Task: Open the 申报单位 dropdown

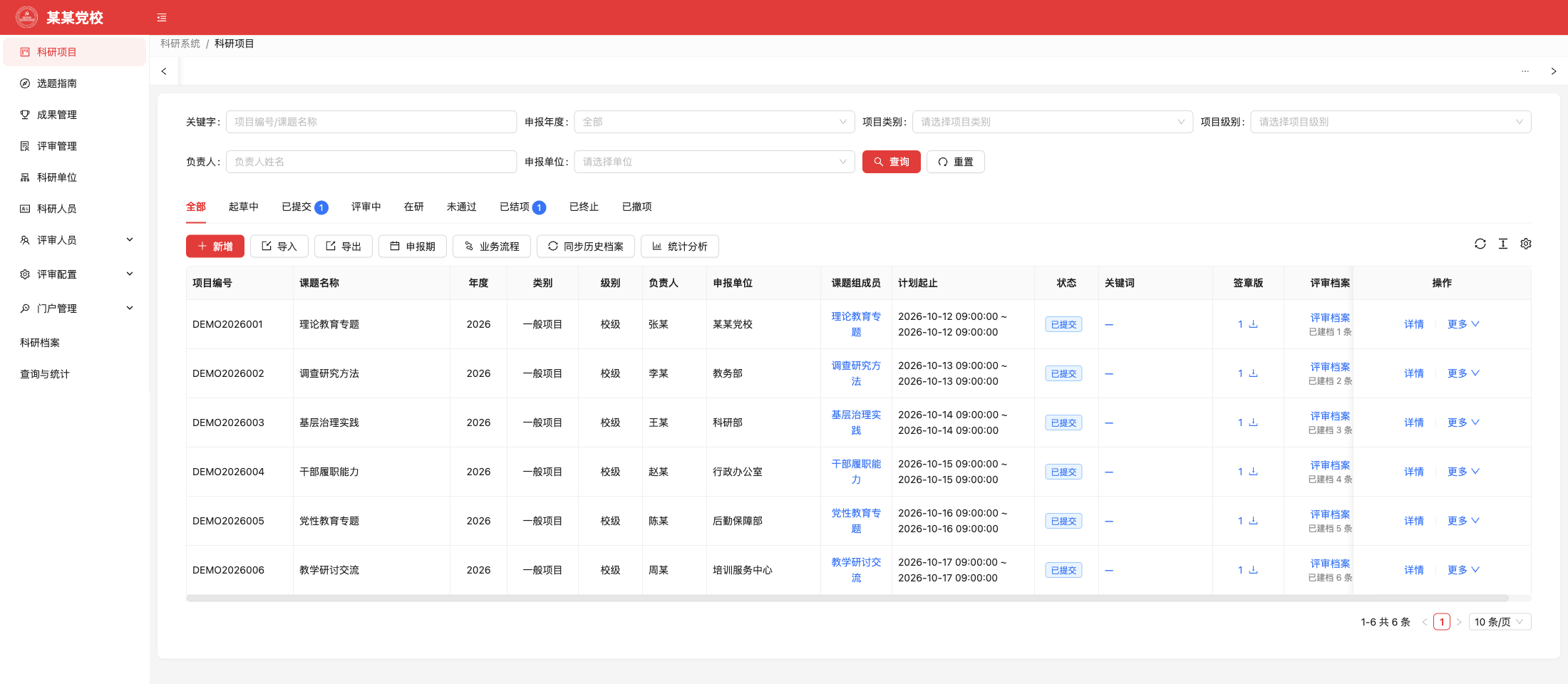Action: point(714,162)
